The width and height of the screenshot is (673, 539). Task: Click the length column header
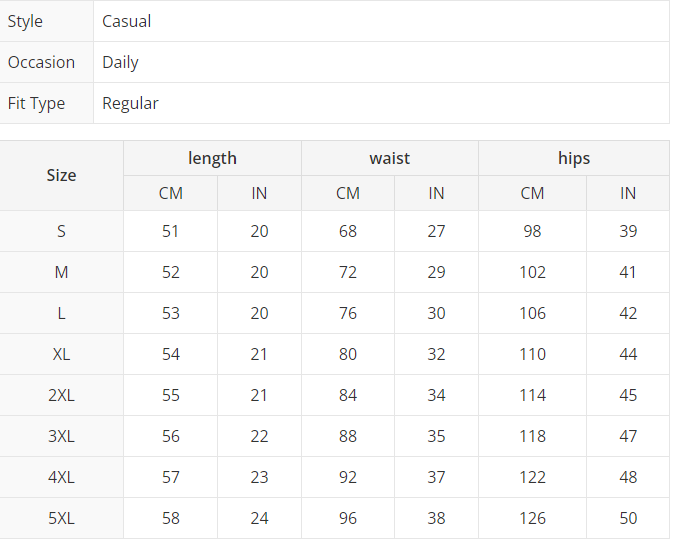212,158
